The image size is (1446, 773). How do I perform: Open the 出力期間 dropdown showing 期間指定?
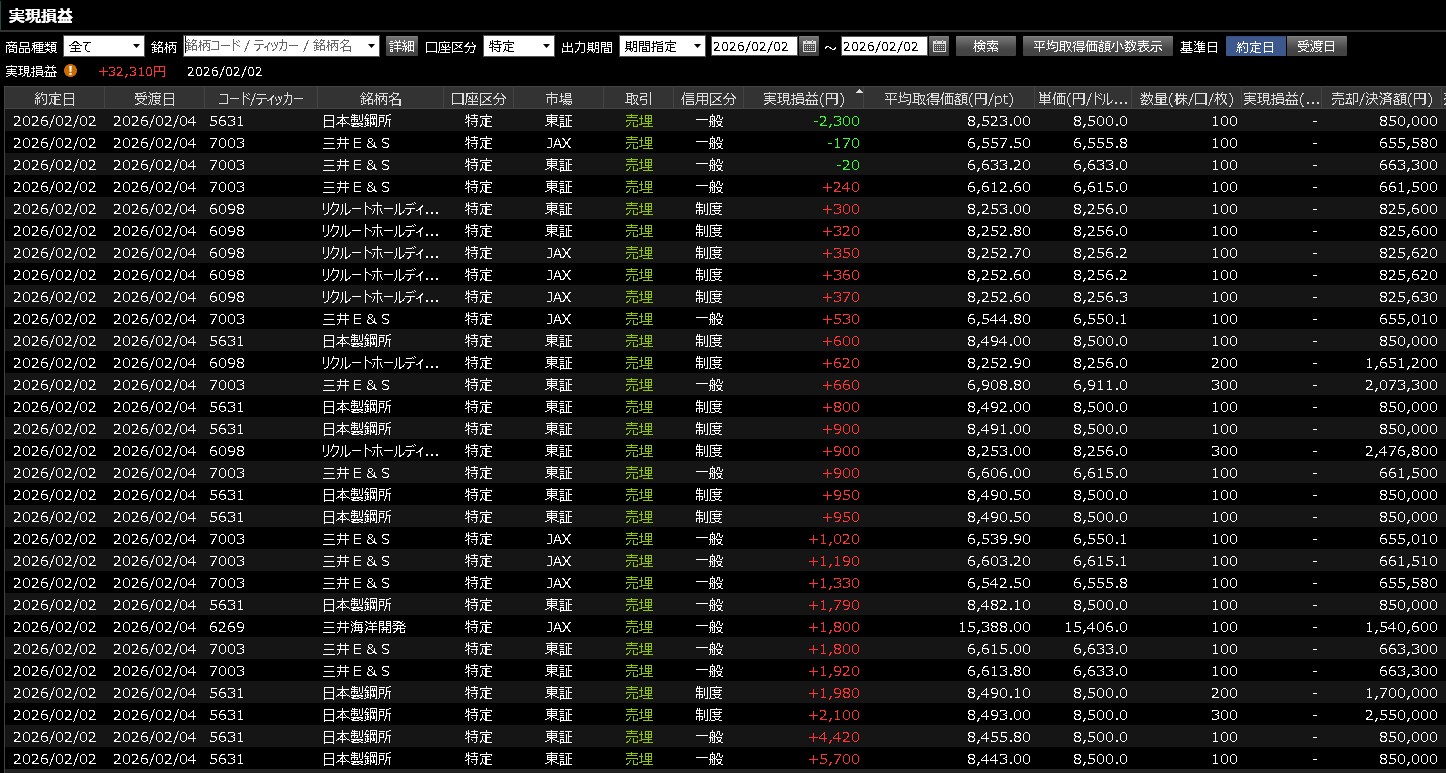click(x=662, y=46)
